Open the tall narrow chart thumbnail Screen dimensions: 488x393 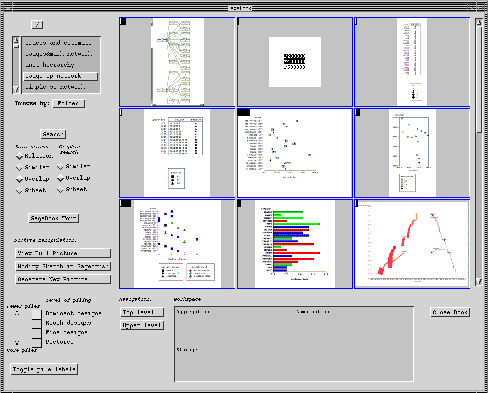coord(412,62)
